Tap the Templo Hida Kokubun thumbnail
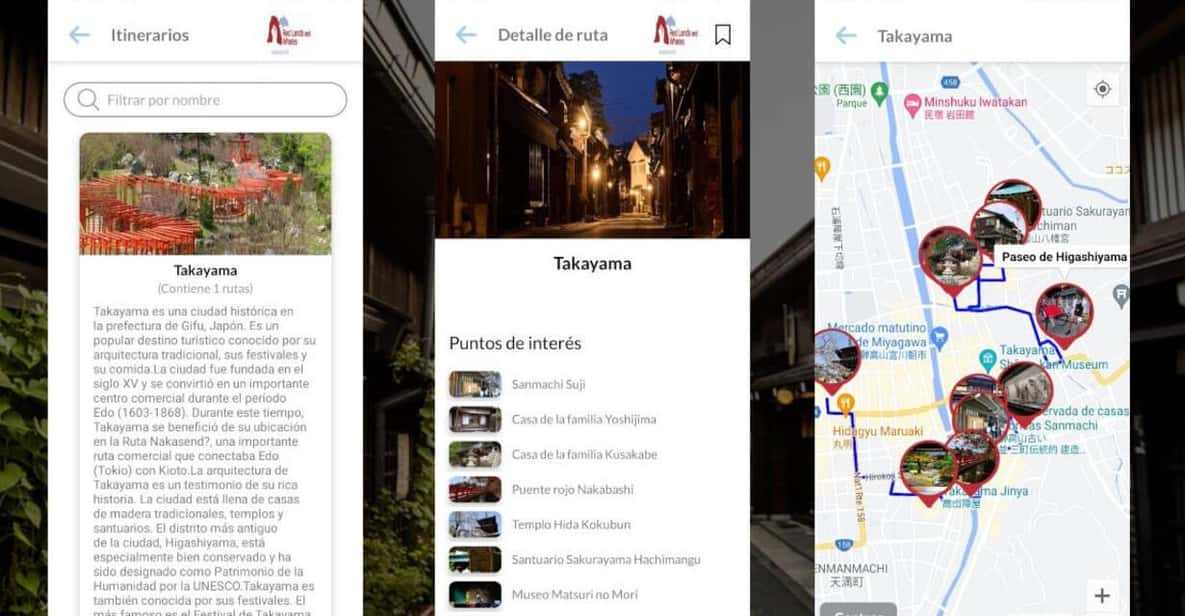This screenshot has height=616, width=1185. tap(475, 524)
